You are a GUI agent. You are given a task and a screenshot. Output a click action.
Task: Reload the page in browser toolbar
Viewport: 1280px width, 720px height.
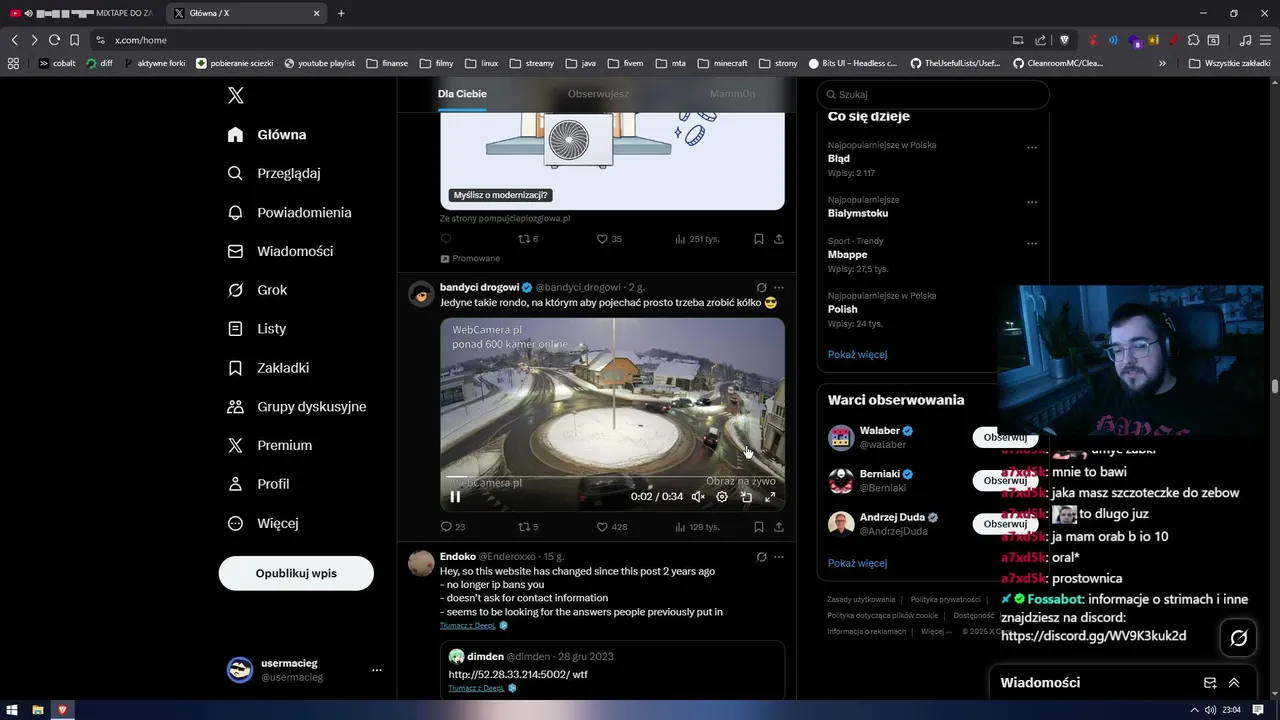tap(54, 40)
